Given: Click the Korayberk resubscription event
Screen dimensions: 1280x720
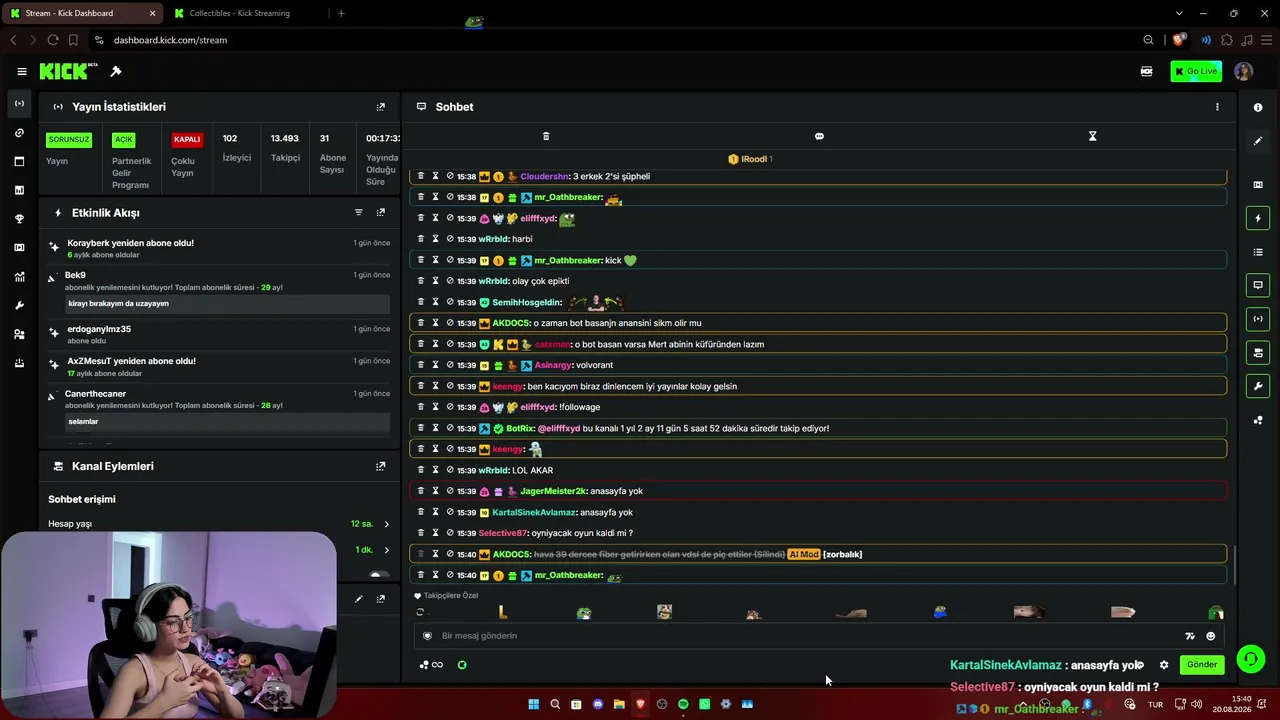Looking at the screenshot, I should [x=220, y=249].
